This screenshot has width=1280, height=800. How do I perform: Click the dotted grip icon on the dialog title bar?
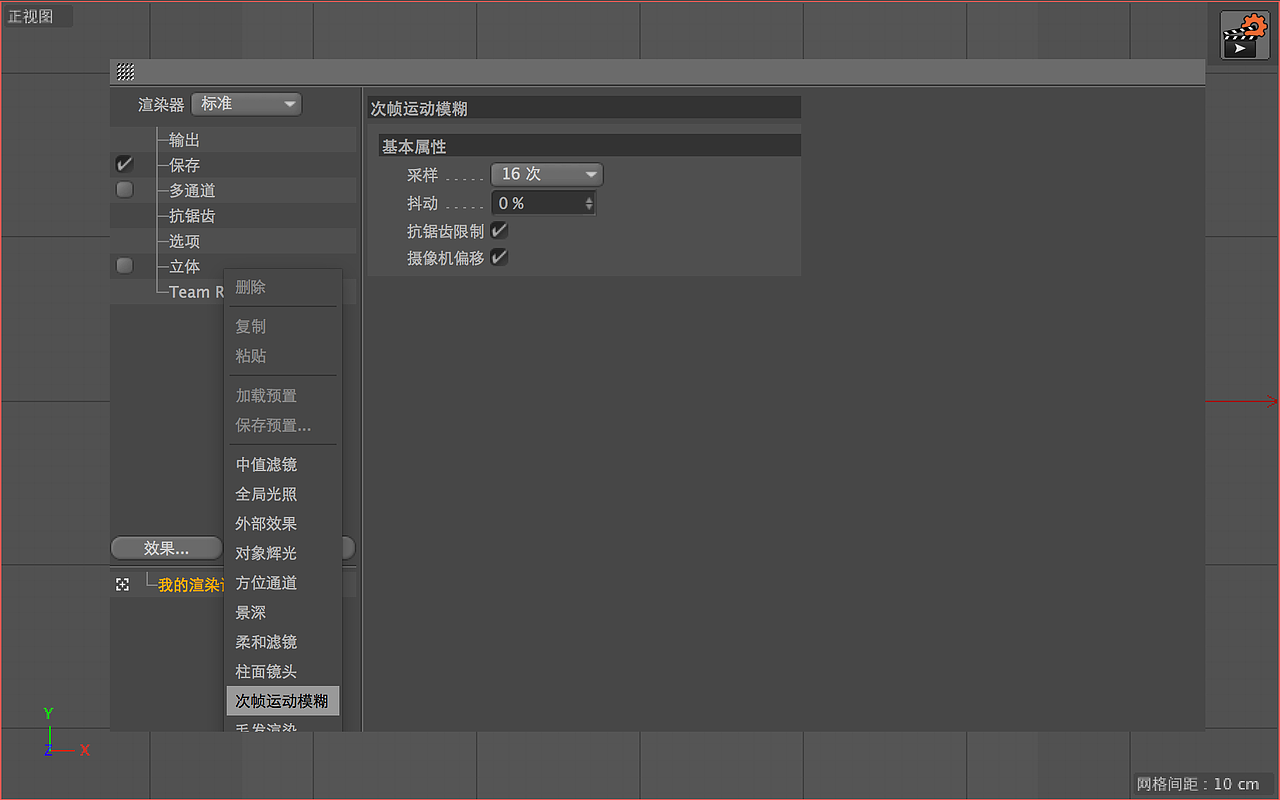(x=125, y=72)
